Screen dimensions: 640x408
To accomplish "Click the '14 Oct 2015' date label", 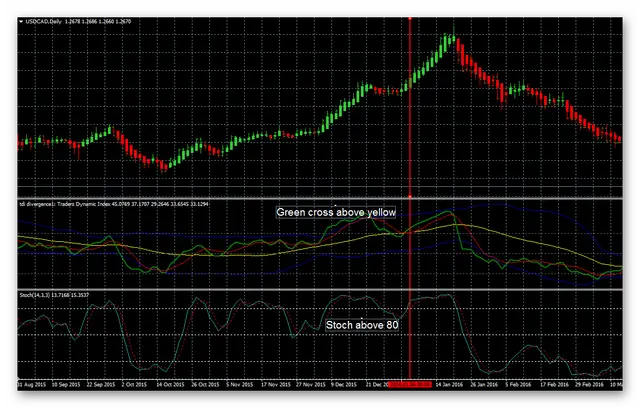I will (x=170, y=384).
